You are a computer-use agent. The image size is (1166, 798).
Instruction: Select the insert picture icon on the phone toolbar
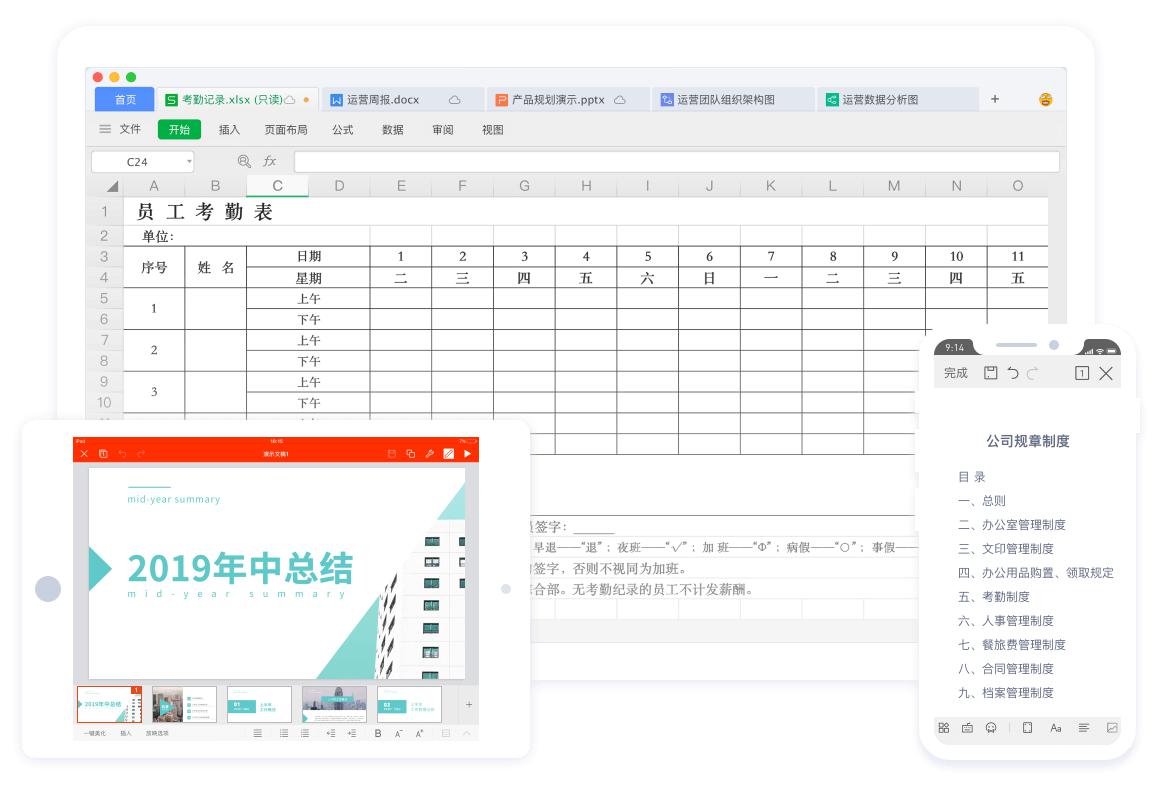tap(1112, 728)
